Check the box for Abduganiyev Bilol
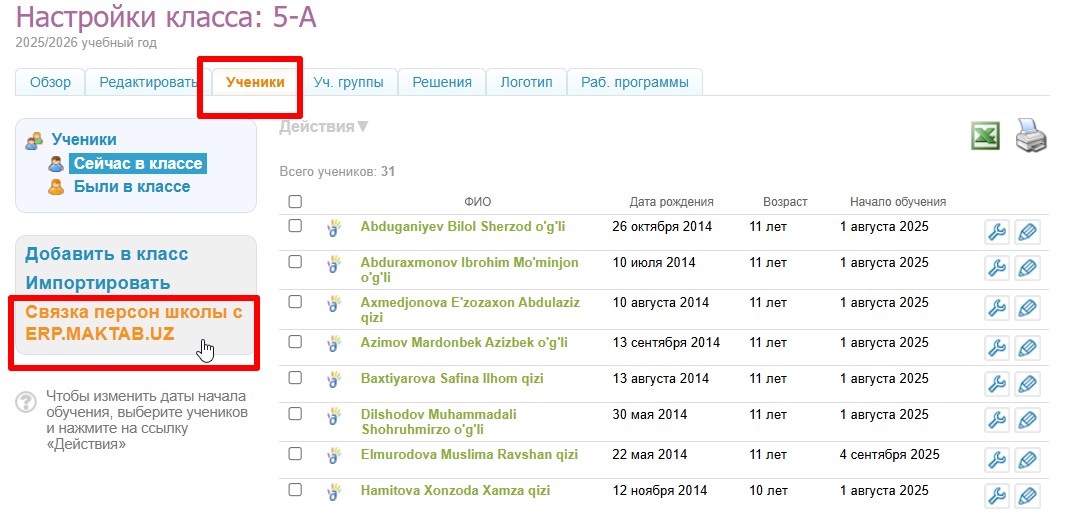The image size is (1082, 513). pyautogui.click(x=295, y=226)
